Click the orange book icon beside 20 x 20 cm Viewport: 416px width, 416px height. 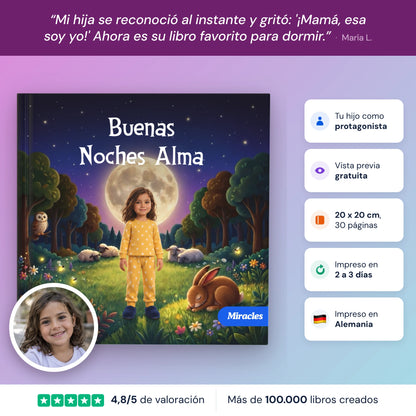320,220
